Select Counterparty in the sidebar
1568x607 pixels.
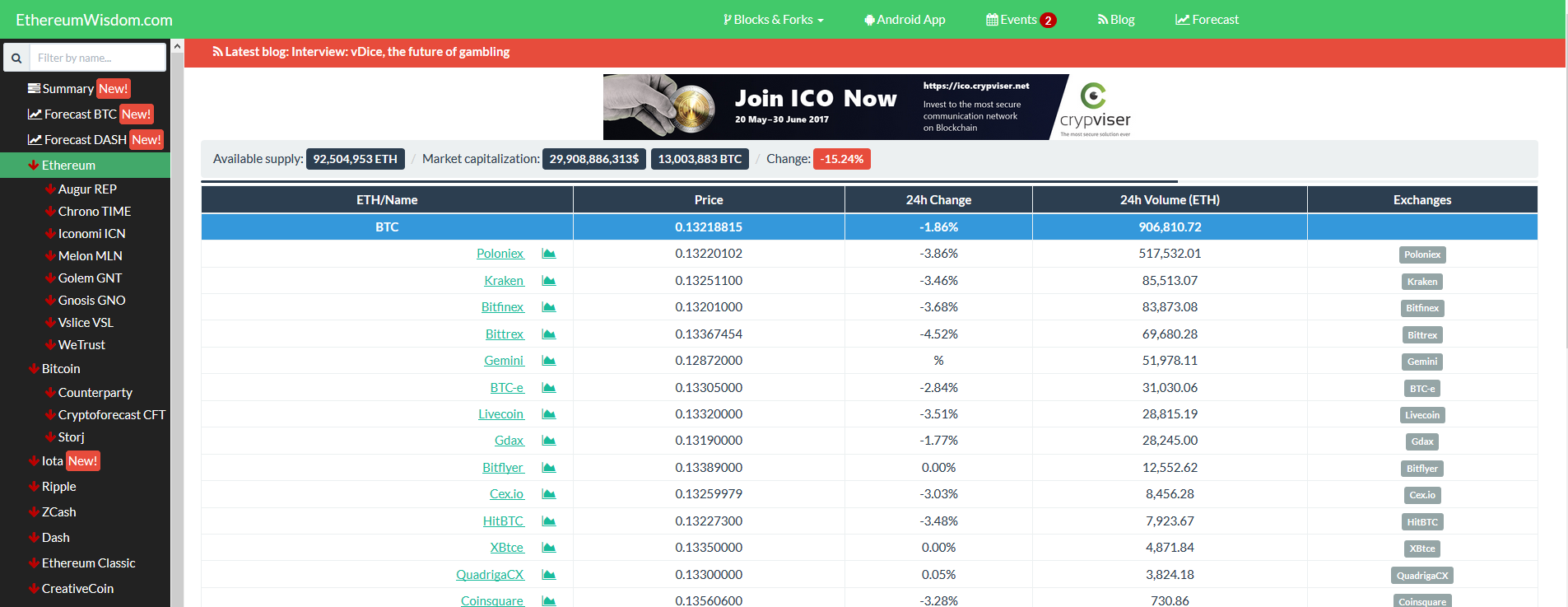pos(95,392)
